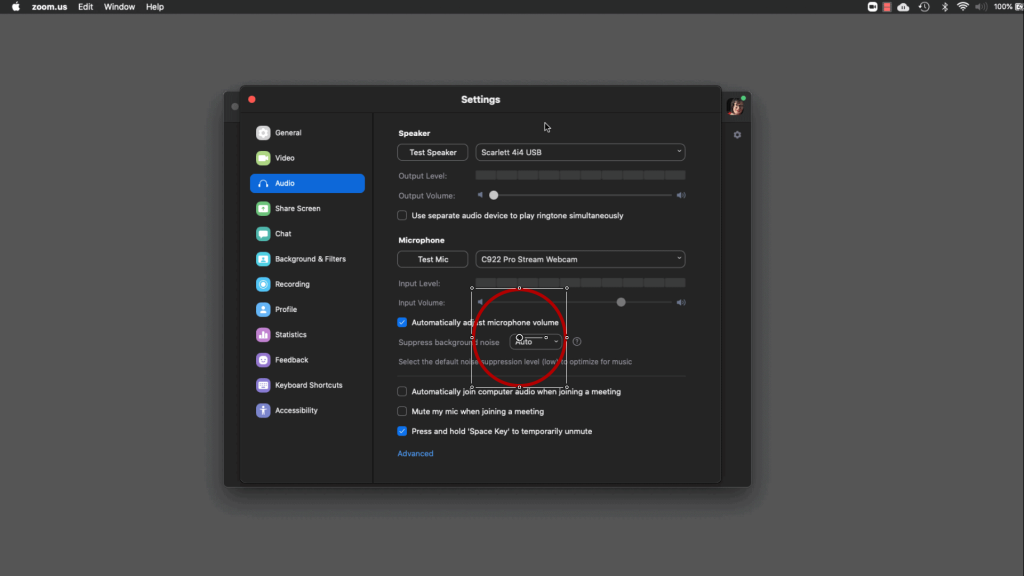The height and width of the screenshot is (576, 1024).
Task: Open the Chat settings icon
Action: click(263, 234)
